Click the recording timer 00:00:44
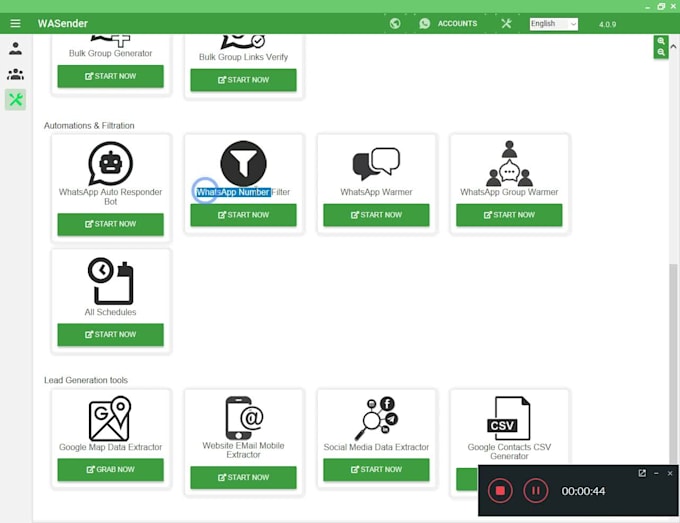 583,491
